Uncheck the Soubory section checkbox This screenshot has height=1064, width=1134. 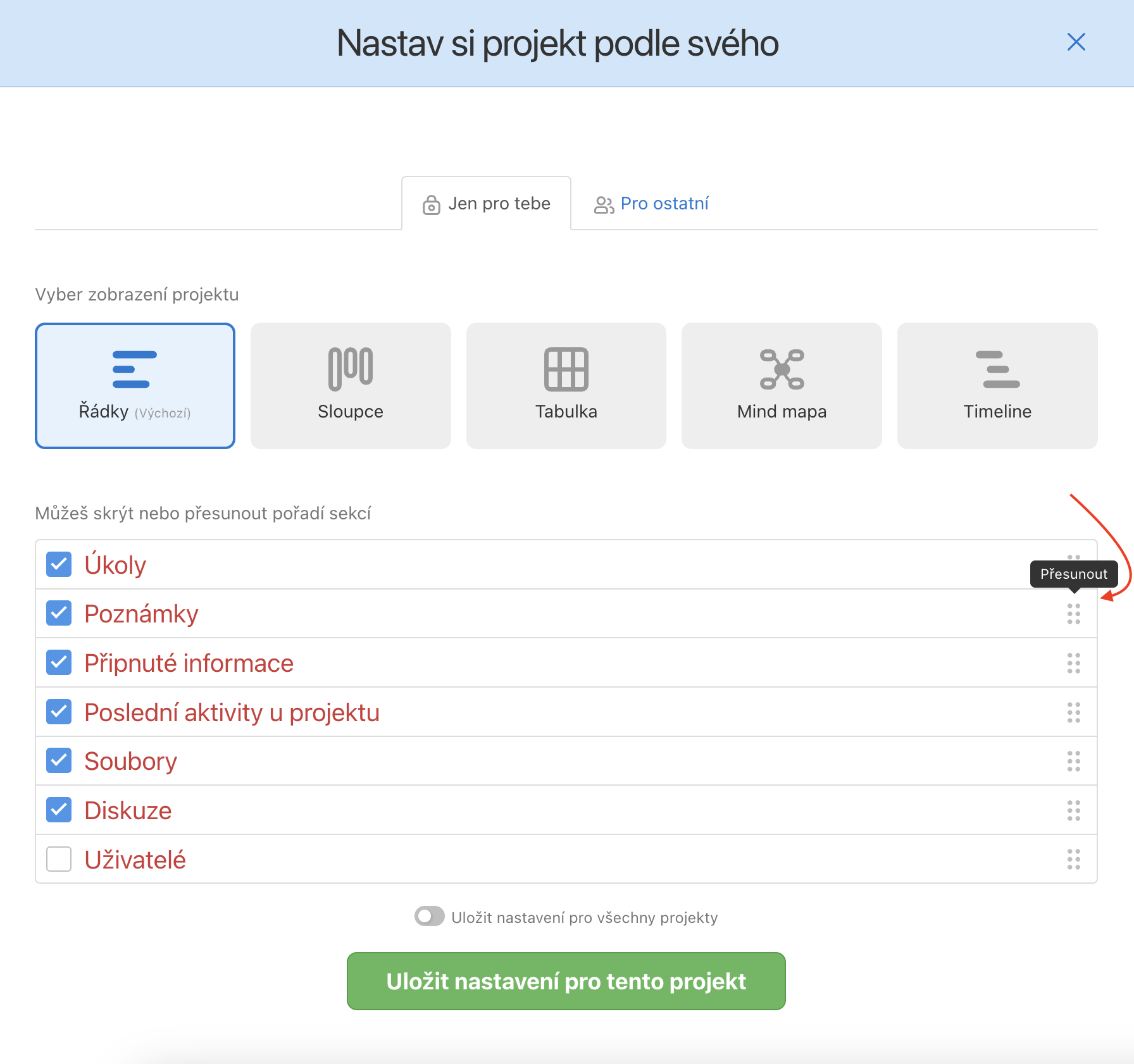[x=59, y=761]
